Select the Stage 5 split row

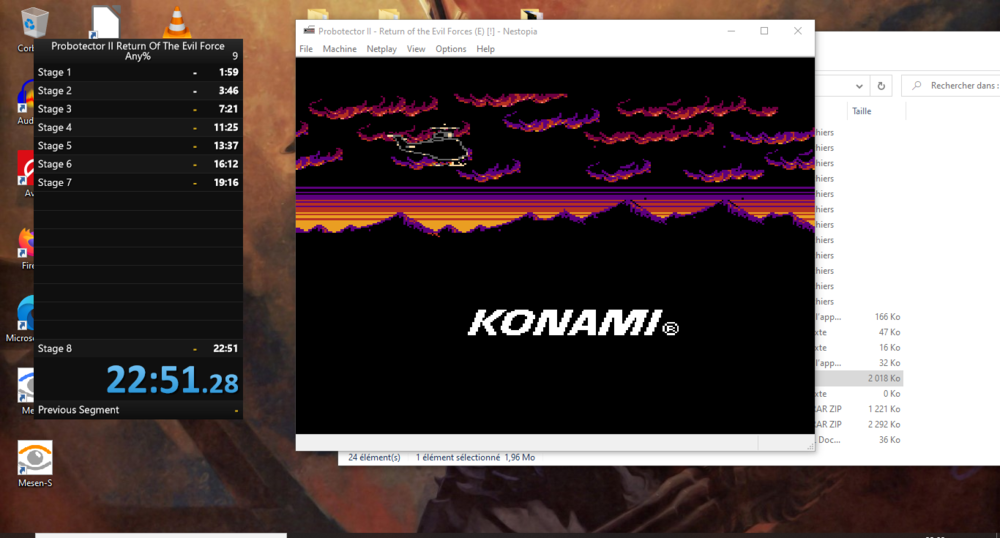(x=138, y=145)
